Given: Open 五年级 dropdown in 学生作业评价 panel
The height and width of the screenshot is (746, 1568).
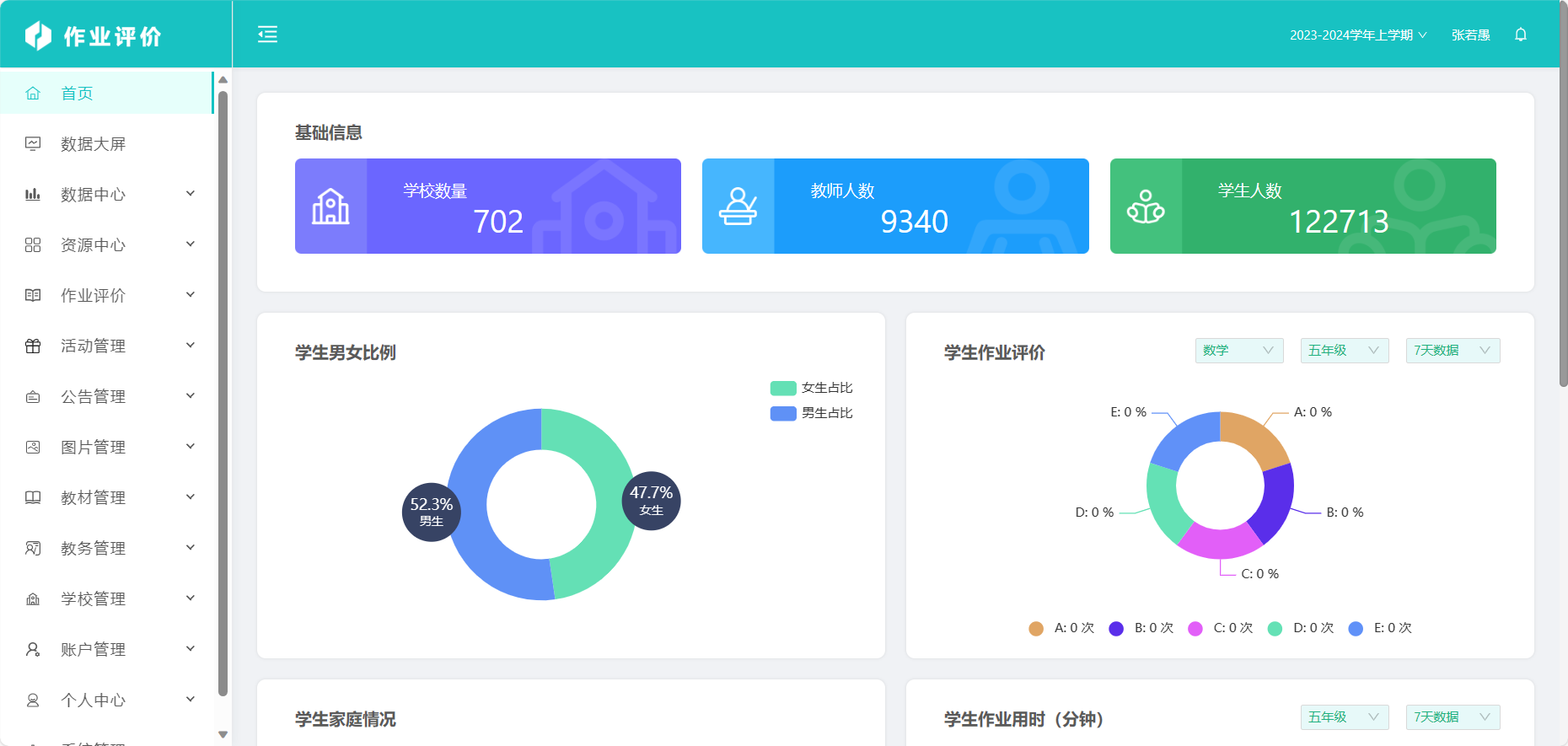Looking at the screenshot, I should point(1345,351).
